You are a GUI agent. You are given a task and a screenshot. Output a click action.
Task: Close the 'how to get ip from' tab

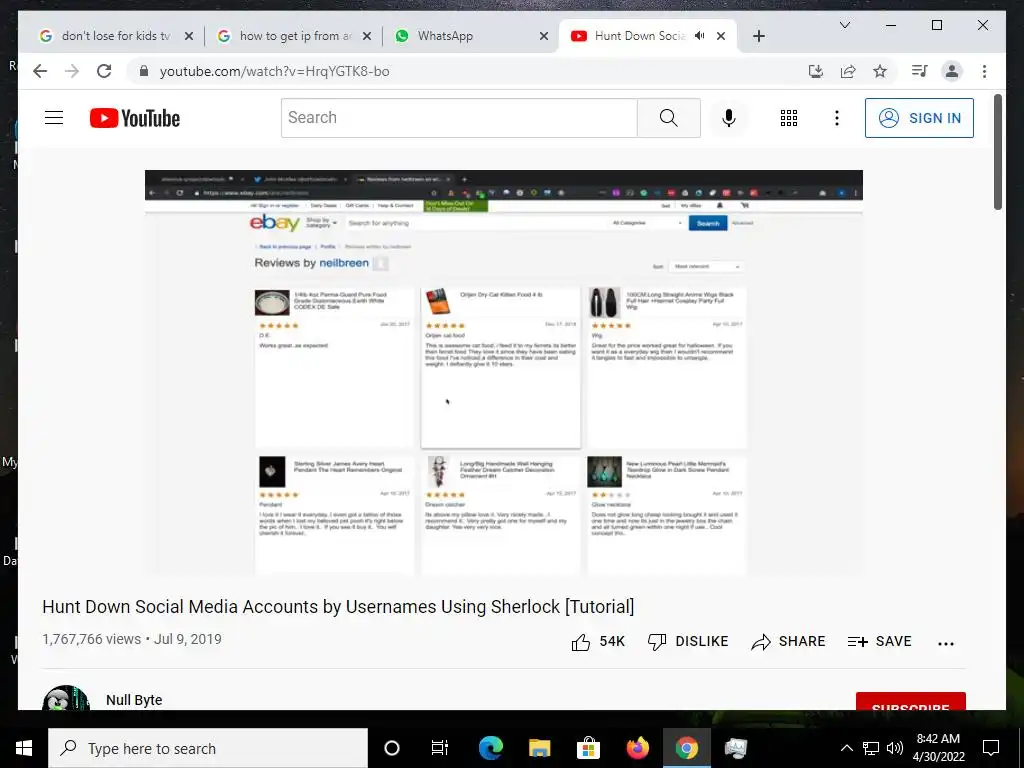(x=367, y=36)
